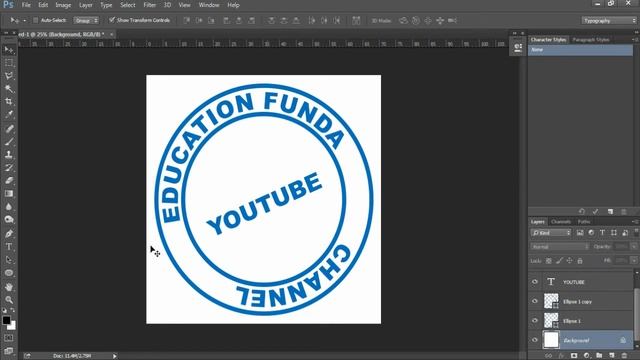The height and width of the screenshot is (360, 640).
Task: Open Move tool preset picker arrow
Action: pos(24,20)
